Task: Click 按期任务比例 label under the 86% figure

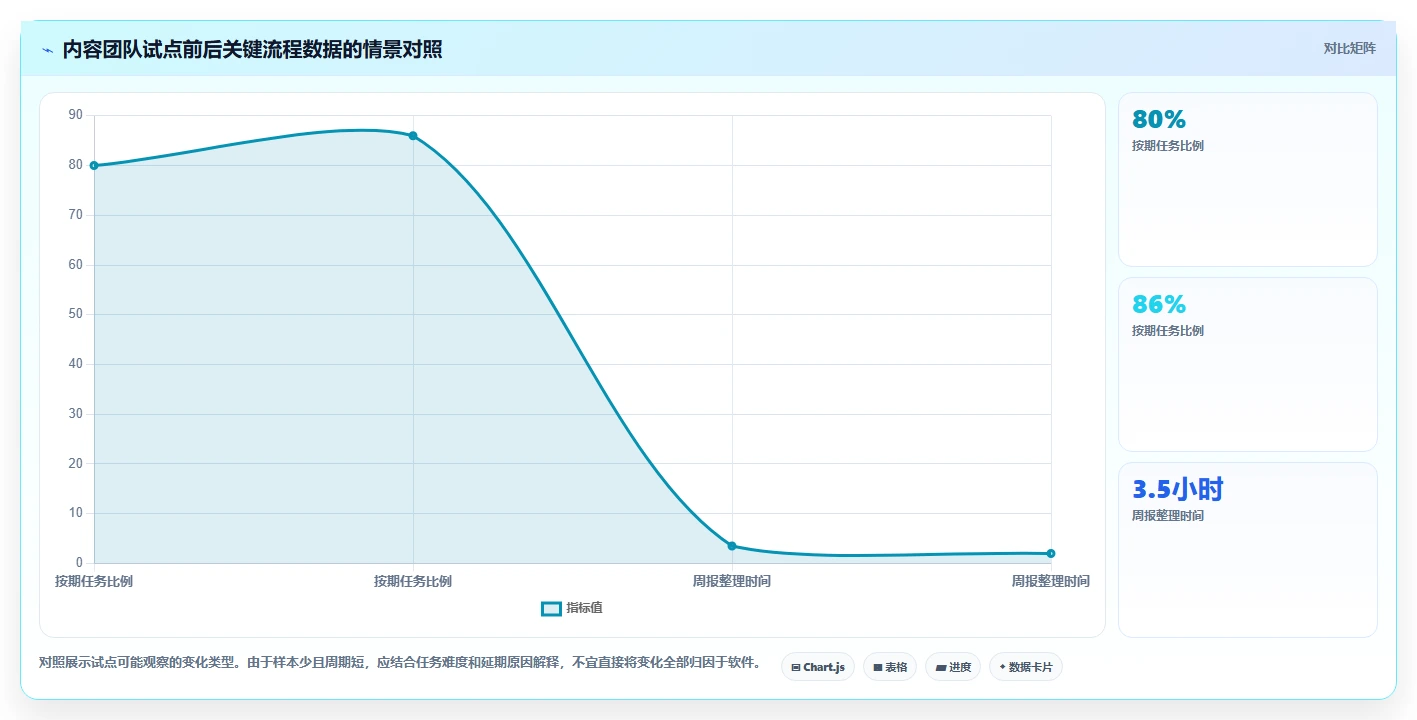Action: [1168, 331]
